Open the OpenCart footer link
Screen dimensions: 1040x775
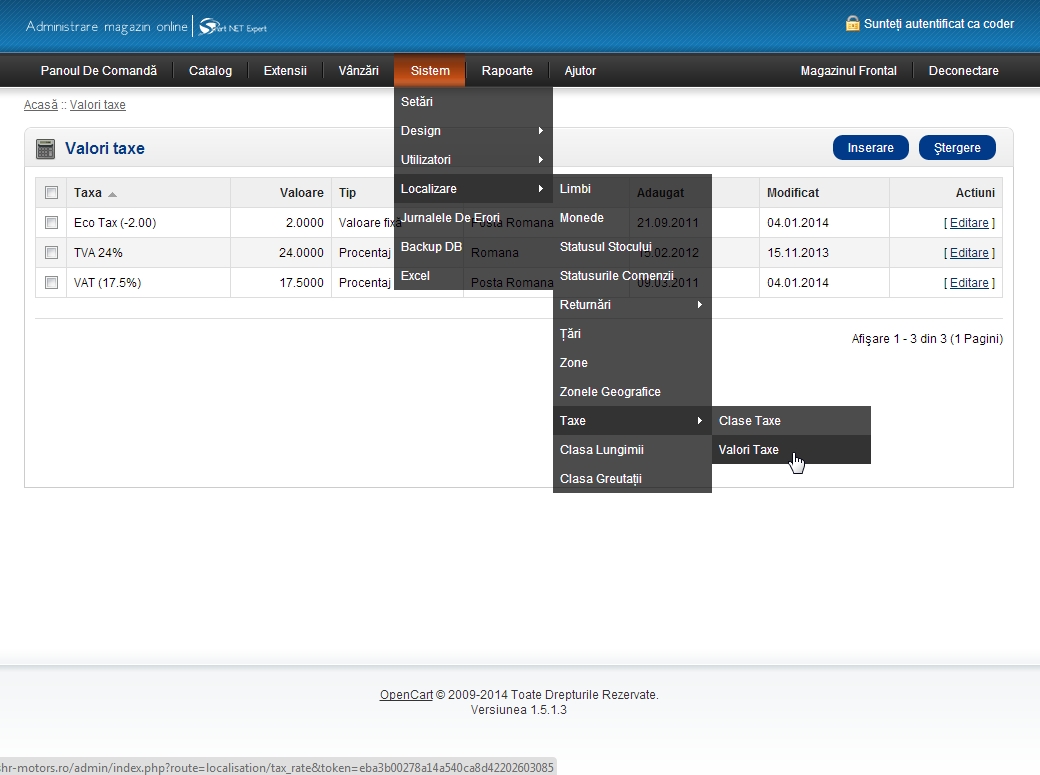coord(405,695)
